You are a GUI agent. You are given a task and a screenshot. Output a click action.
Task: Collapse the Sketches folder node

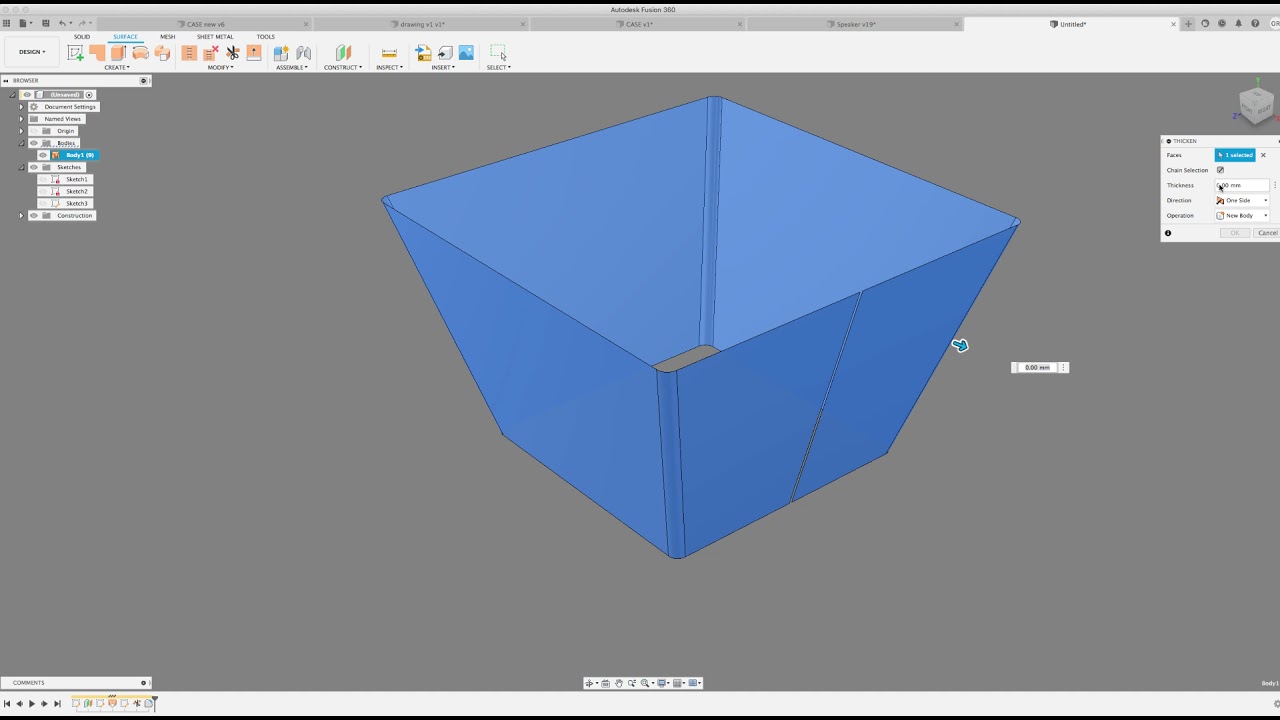(21, 167)
